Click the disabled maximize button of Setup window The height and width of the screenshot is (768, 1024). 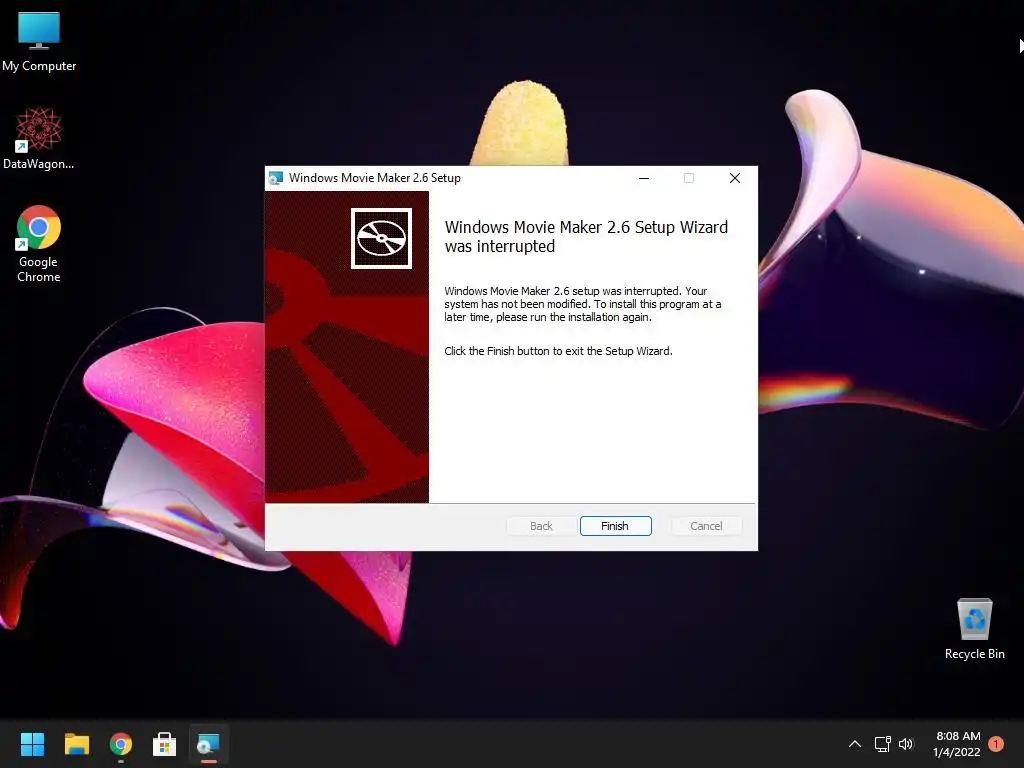point(689,178)
